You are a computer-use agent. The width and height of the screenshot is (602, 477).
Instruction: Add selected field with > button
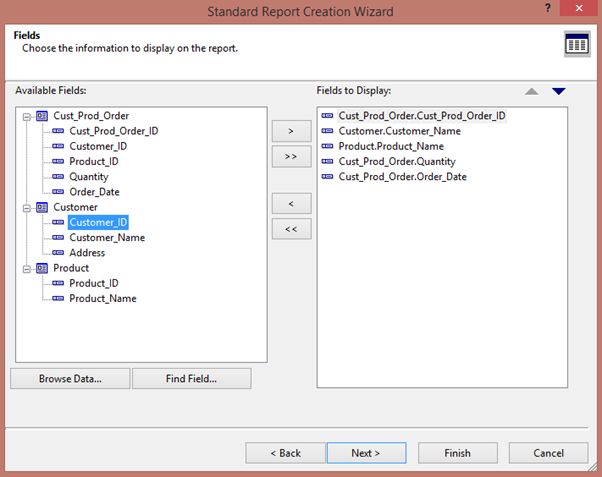[291, 131]
